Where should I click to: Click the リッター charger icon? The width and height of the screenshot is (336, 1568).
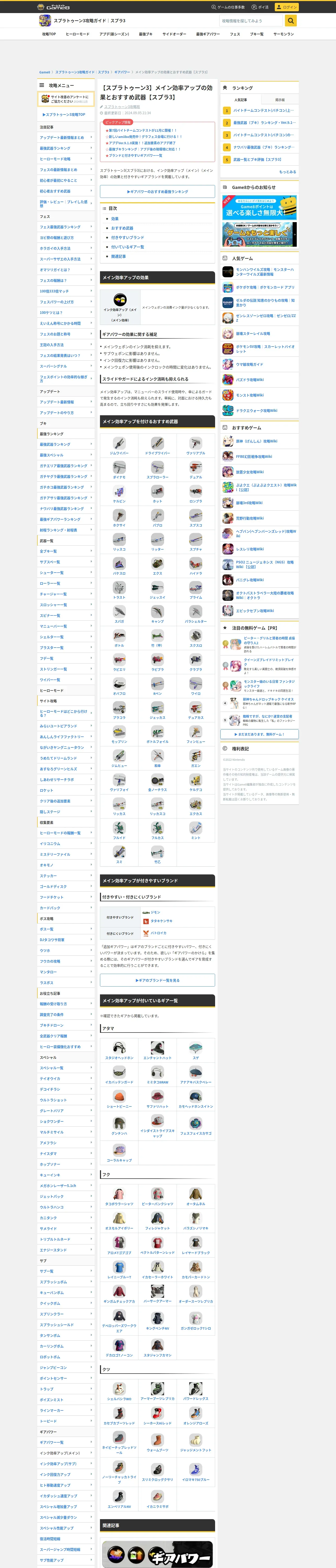point(157,539)
